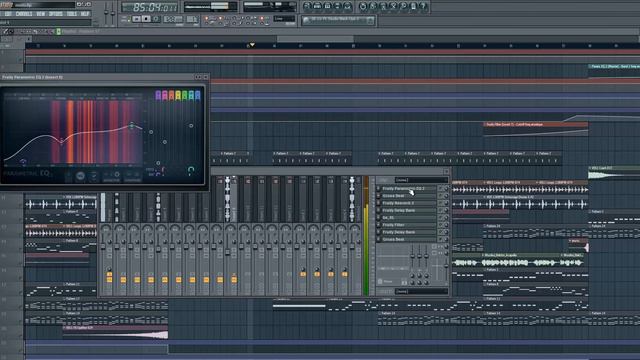The image size is (640, 360).
Task: Open the TOOLS menu
Action: click(x=71, y=14)
